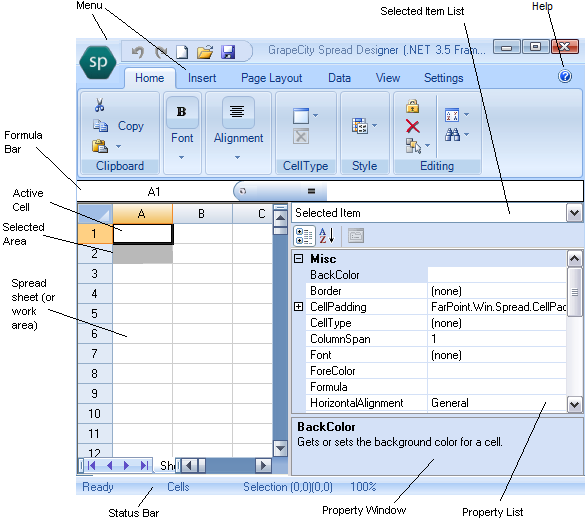Click the ForeColor property value field
The image size is (587, 522).
pyautogui.click(x=496, y=371)
